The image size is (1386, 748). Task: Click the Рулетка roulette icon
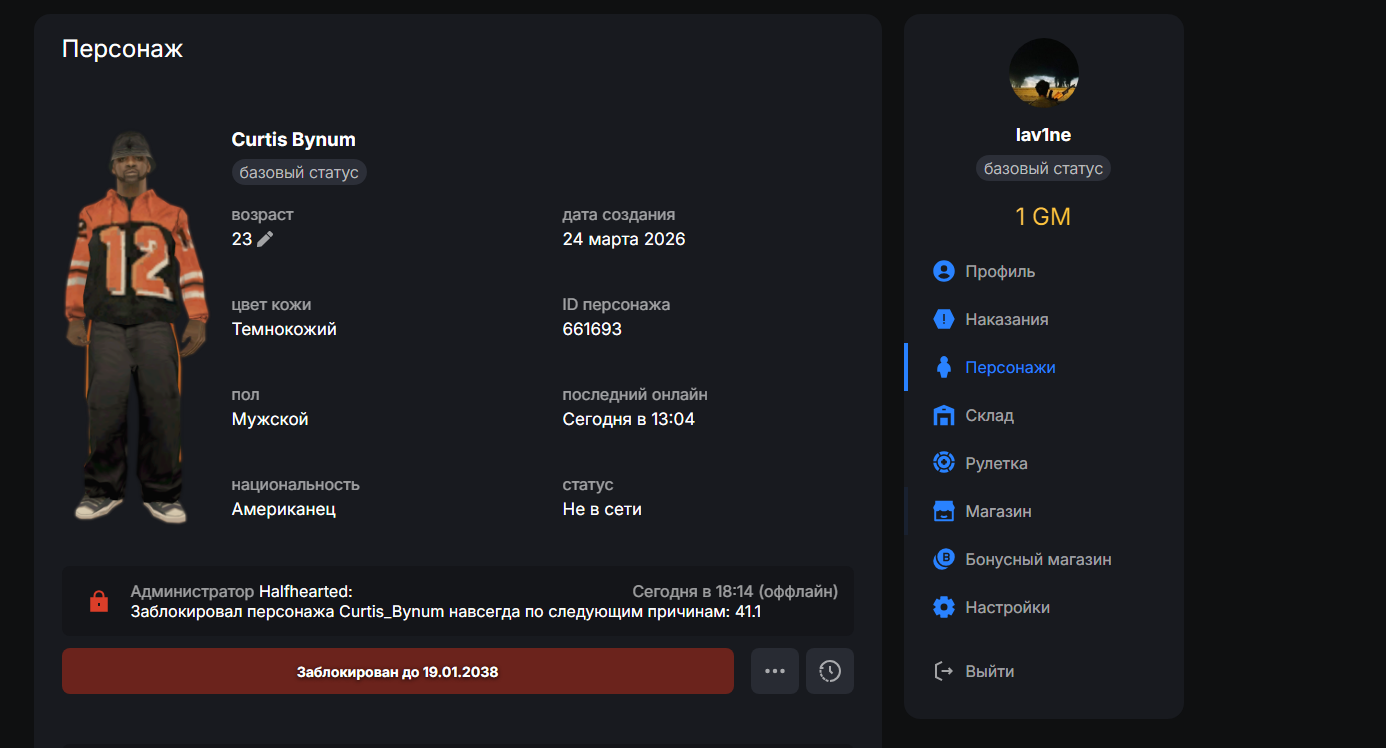tap(943, 463)
